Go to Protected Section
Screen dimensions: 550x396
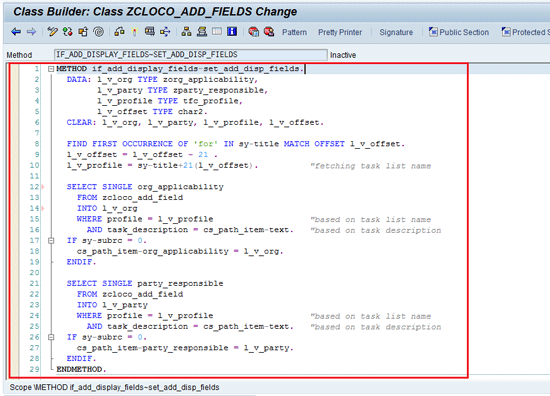point(525,32)
